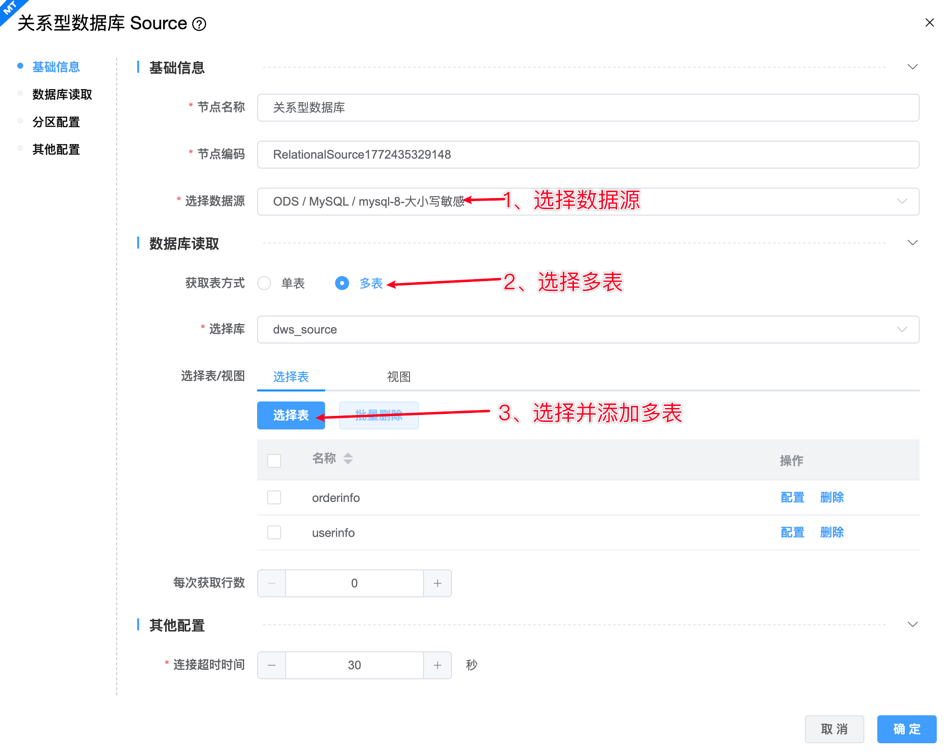This screenshot has width=952, height=756.
Task: Collapse the 其他配置 section chevron
Action: (x=912, y=624)
